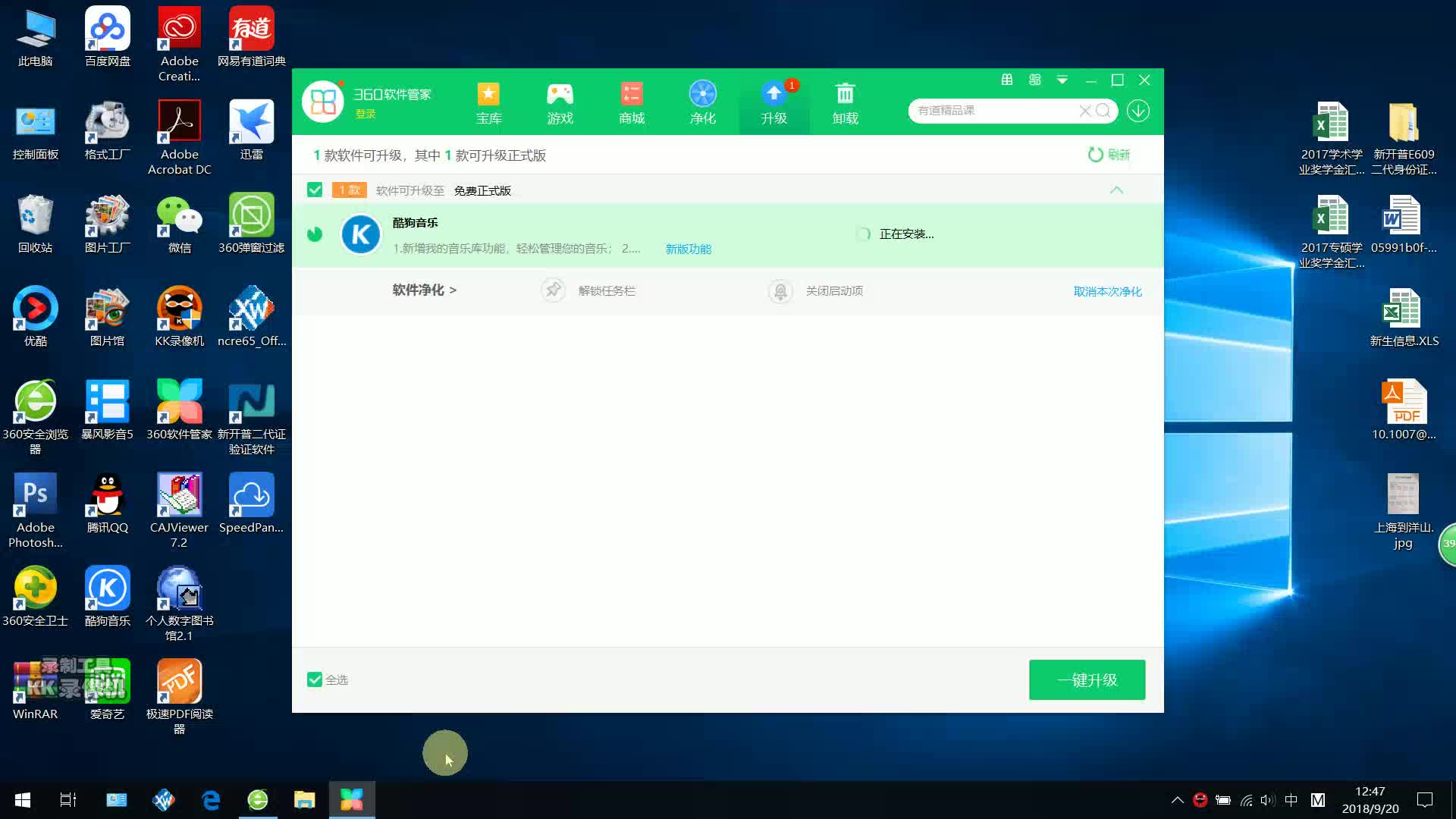Viewport: 1456px width, 819px height.
Task: Select the Adobe Acrobat DC desktop icon
Action: [x=180, y=137]
